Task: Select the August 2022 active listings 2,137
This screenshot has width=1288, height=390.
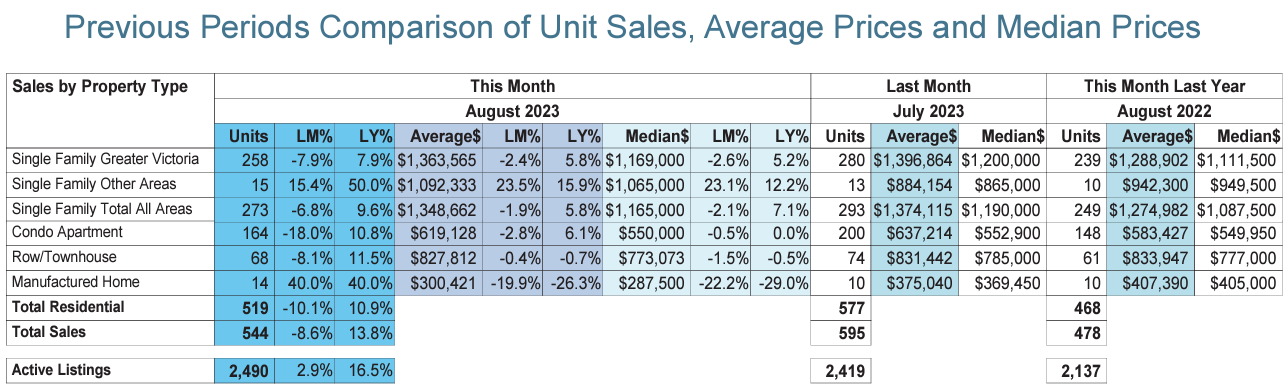Action: (1074, 371)
